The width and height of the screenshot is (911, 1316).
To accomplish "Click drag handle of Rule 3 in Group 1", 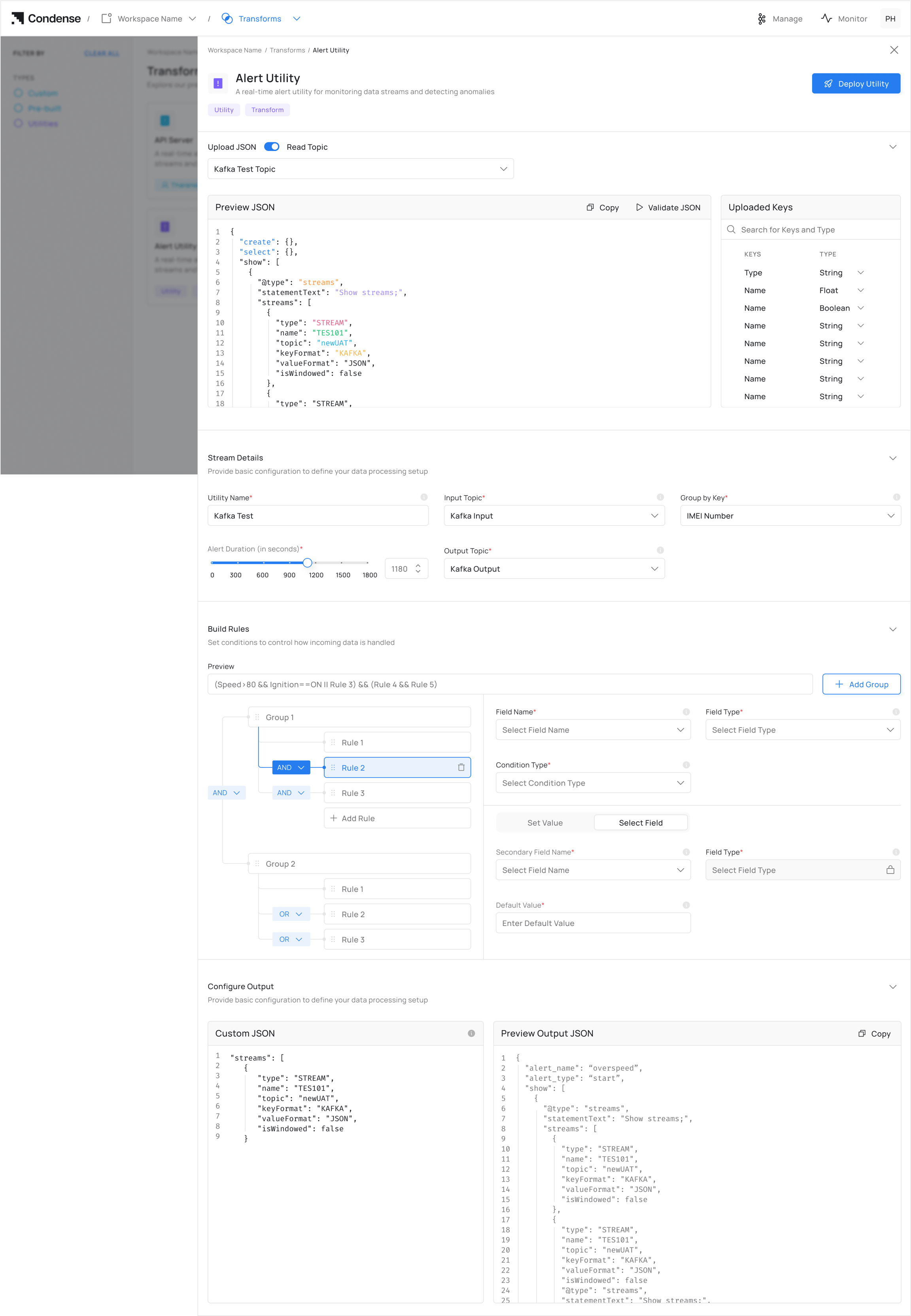I will (333, 793).
